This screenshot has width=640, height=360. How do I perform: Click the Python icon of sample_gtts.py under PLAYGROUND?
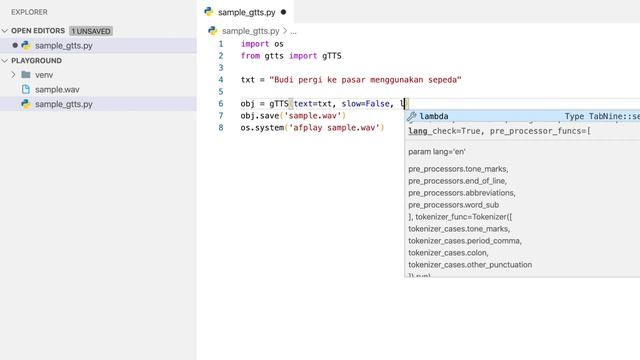coord(26,104)
